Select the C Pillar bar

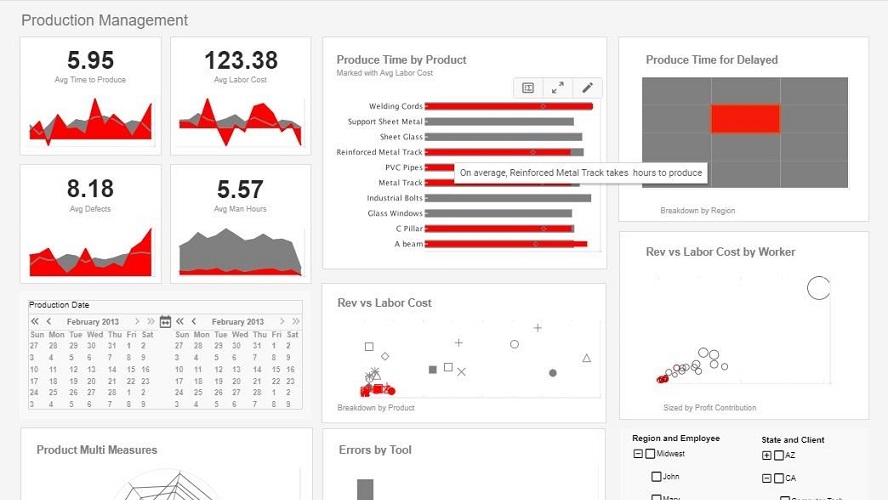click(500, 229)
